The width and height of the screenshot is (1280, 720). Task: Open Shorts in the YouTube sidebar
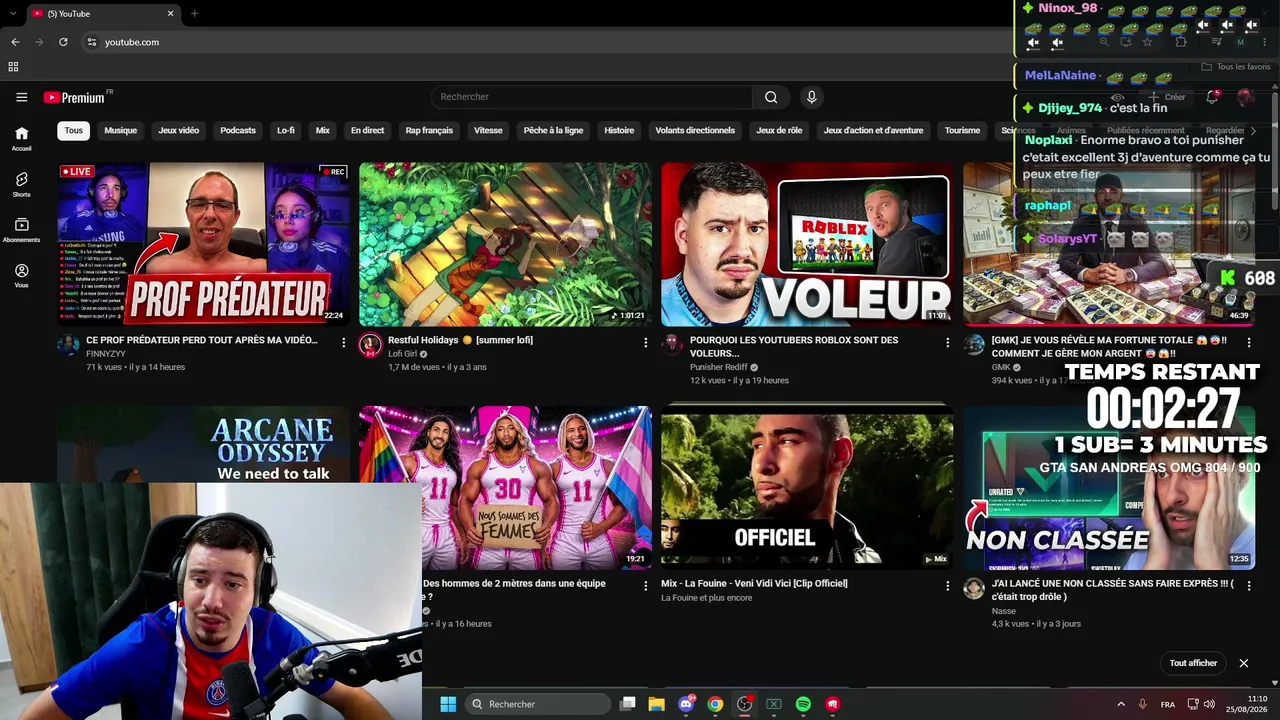pyautogui.click(x=21, y=184)
